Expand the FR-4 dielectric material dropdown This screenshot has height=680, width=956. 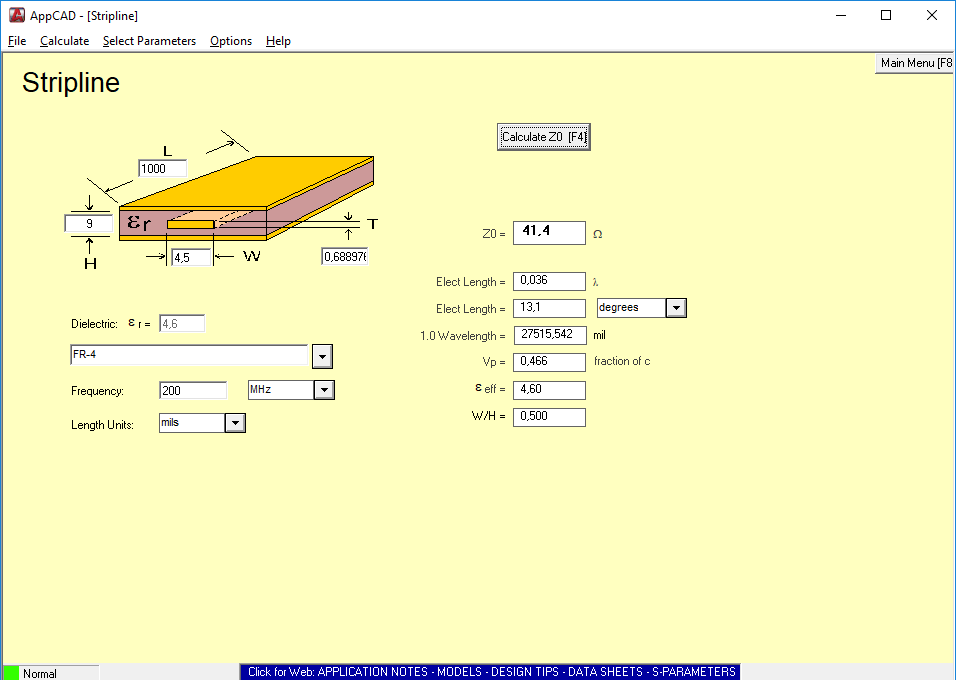[323, 356]
